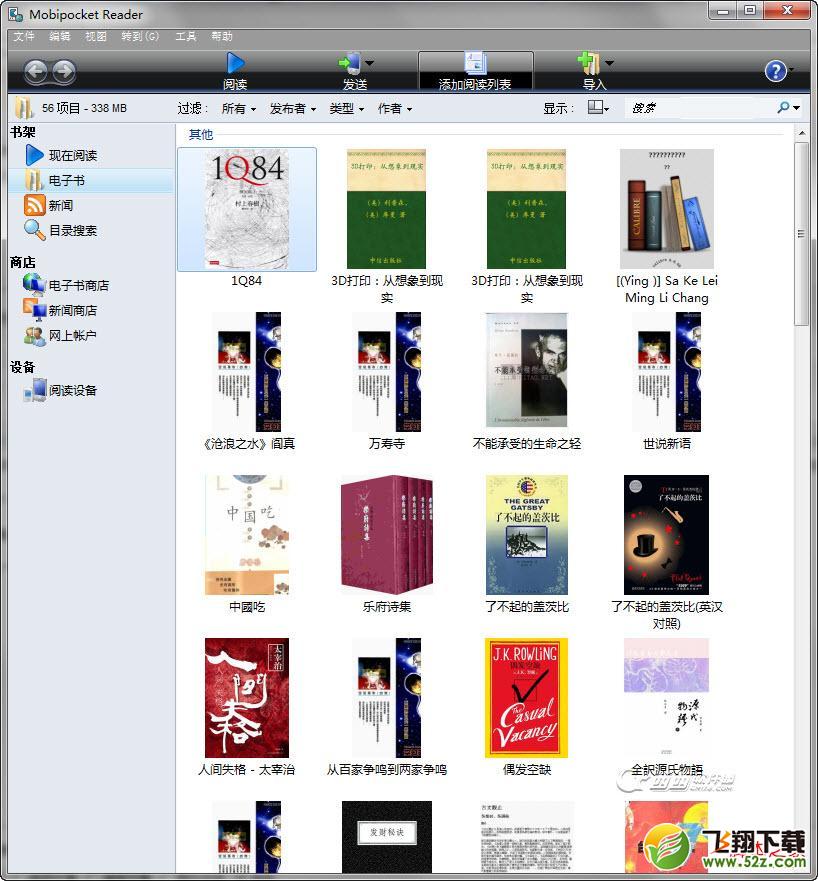
Task: Open the 文件 menu
Action: click(24, 37)
